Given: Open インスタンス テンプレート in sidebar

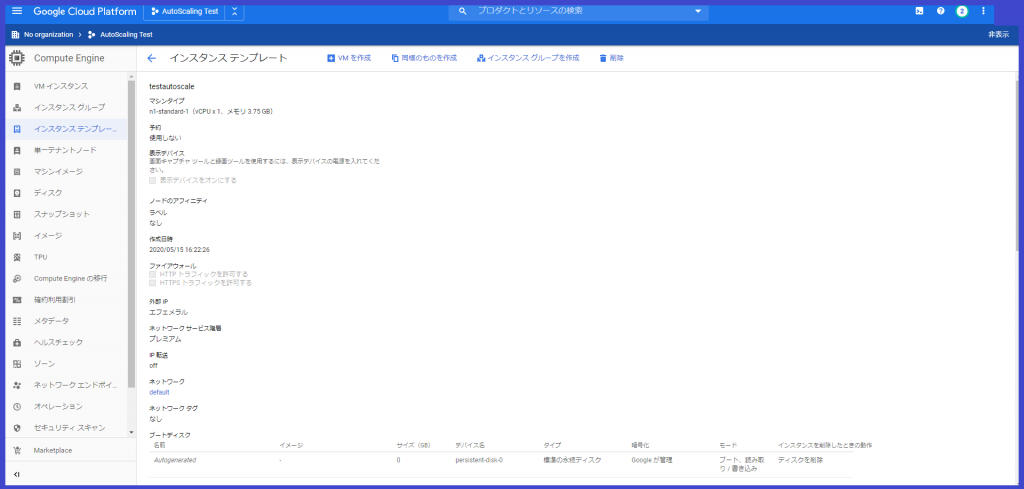Looking at the screenshot, I should click(66, 129).
